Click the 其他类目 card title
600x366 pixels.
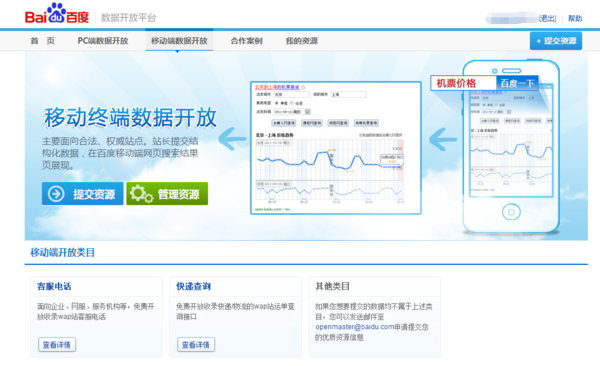[333, 286]
